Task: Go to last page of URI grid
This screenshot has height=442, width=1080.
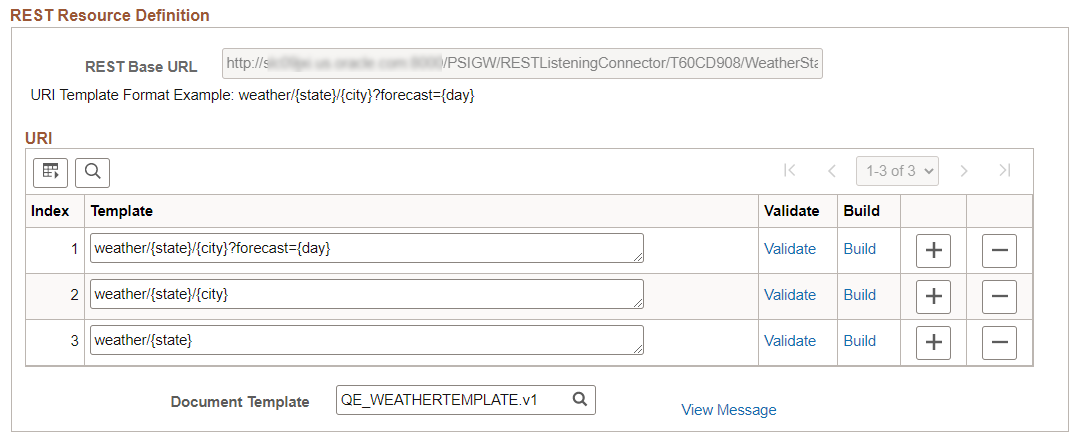Action: click(x=1005, y=171)
